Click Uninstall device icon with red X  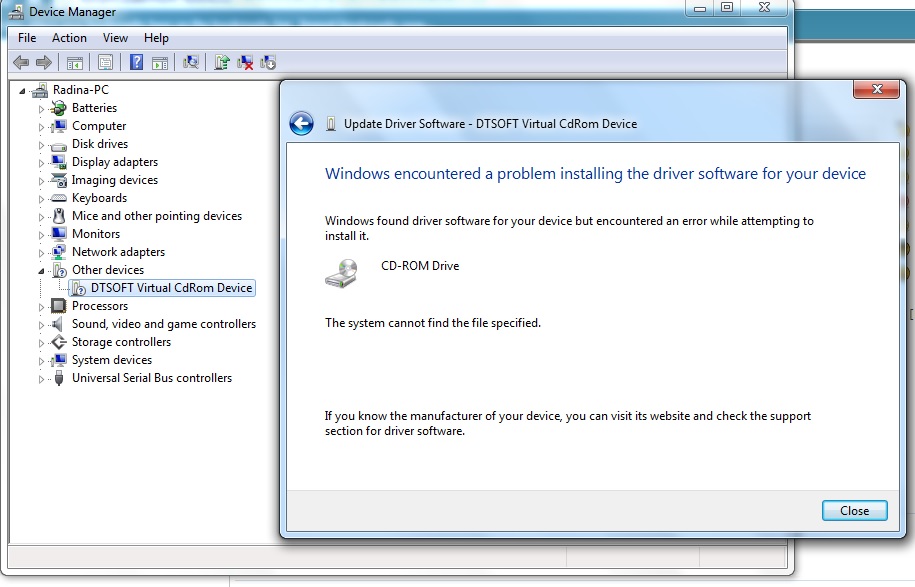(x=245, y=62)
